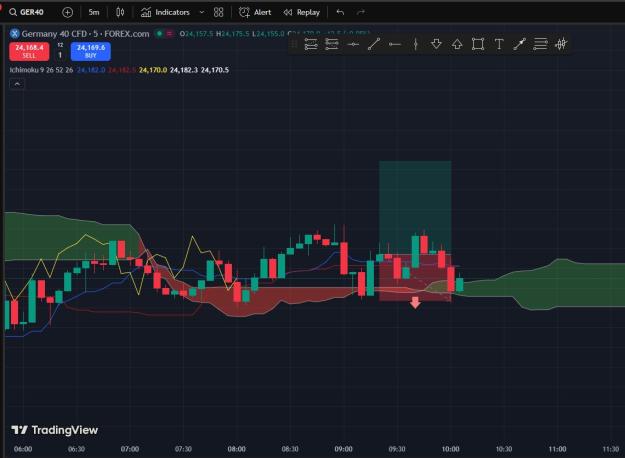Select the vertical line tool
Viewport: 625px width, 458px height.
pyautogui.click(x=415, y=44)
